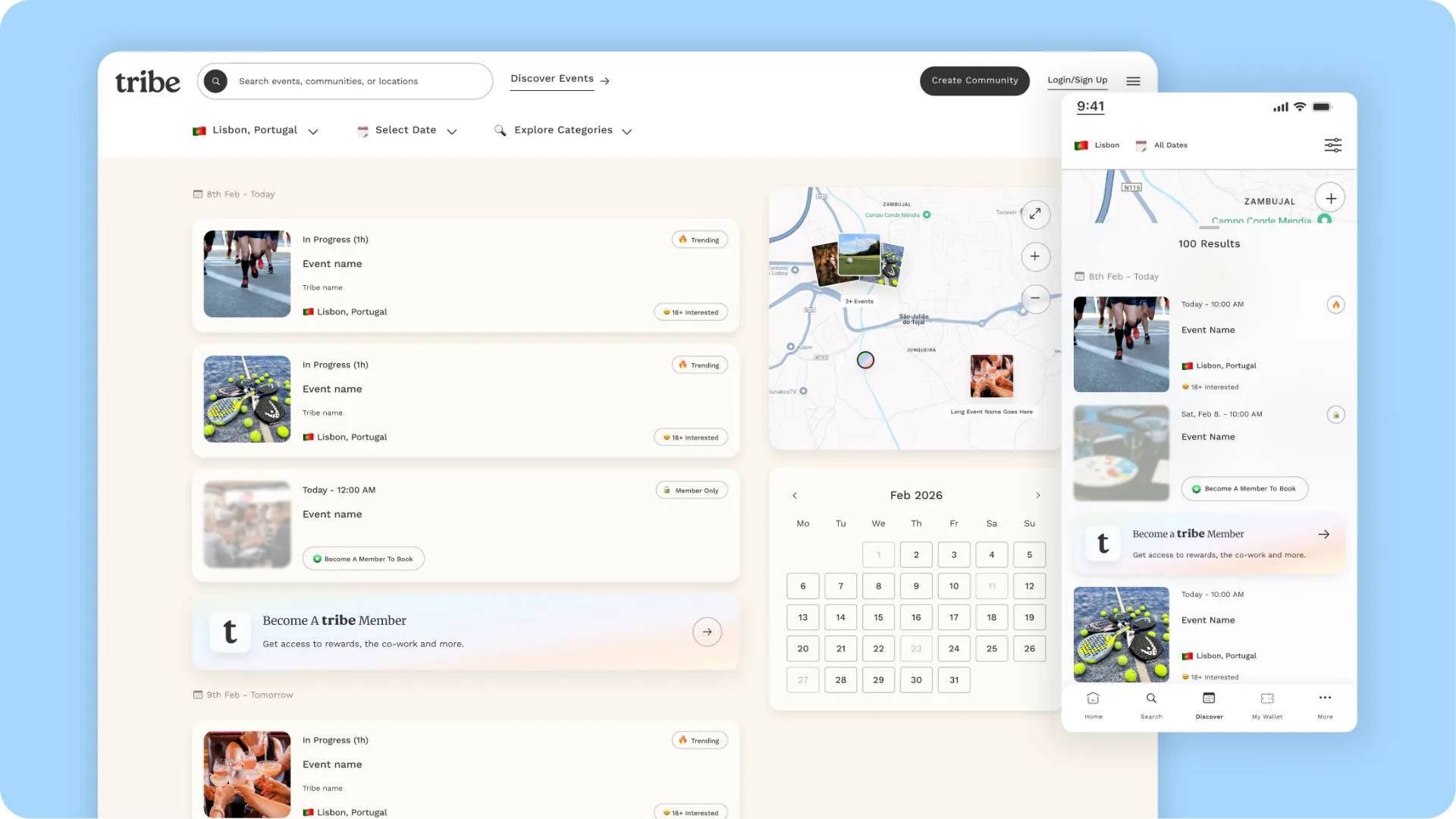Click the tribe 't' logo in membership banner
The image size is (1456, 819).
coord(230,632)
